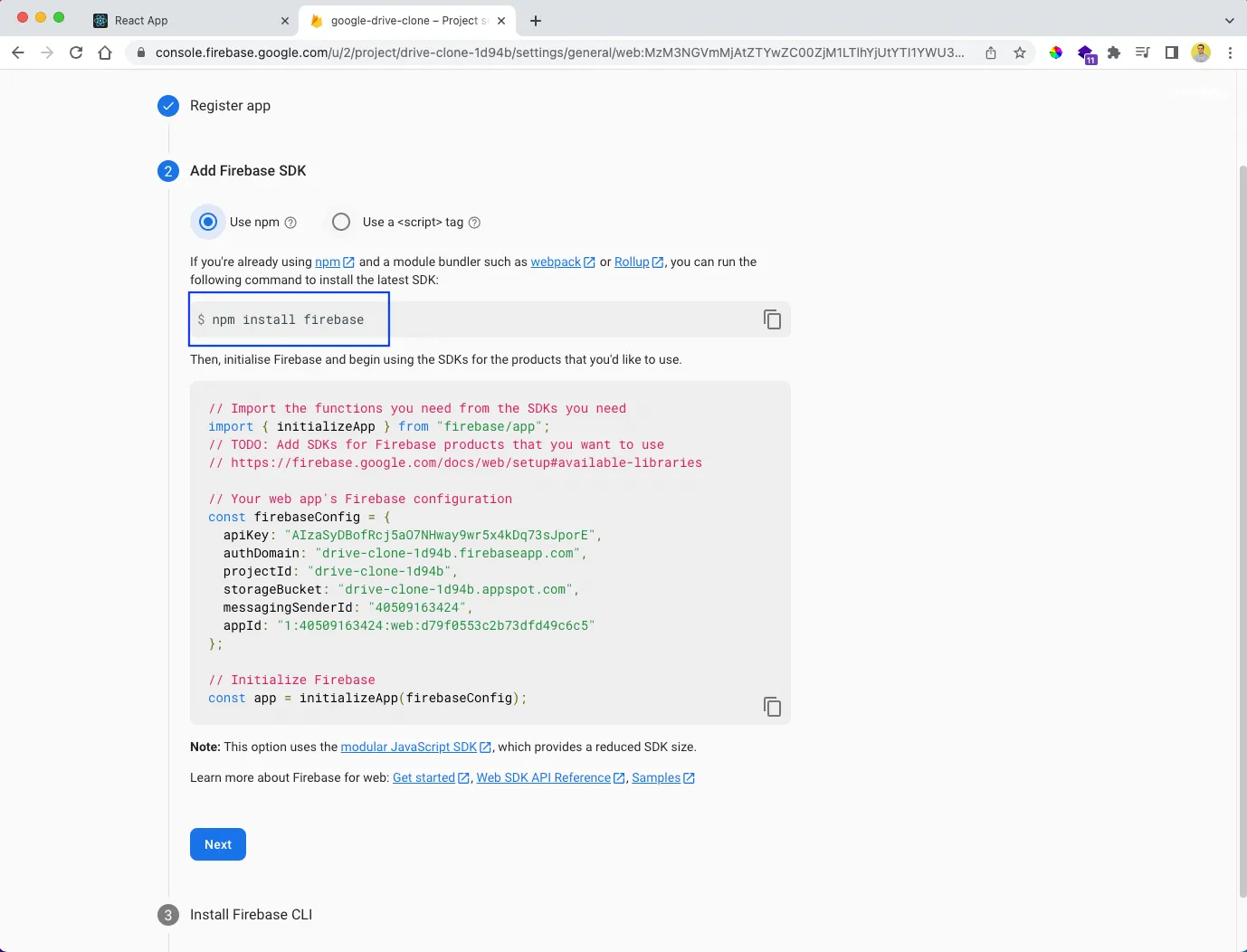
Task: Close the google-drive-clone tab
Action: (x=501, y=20)
